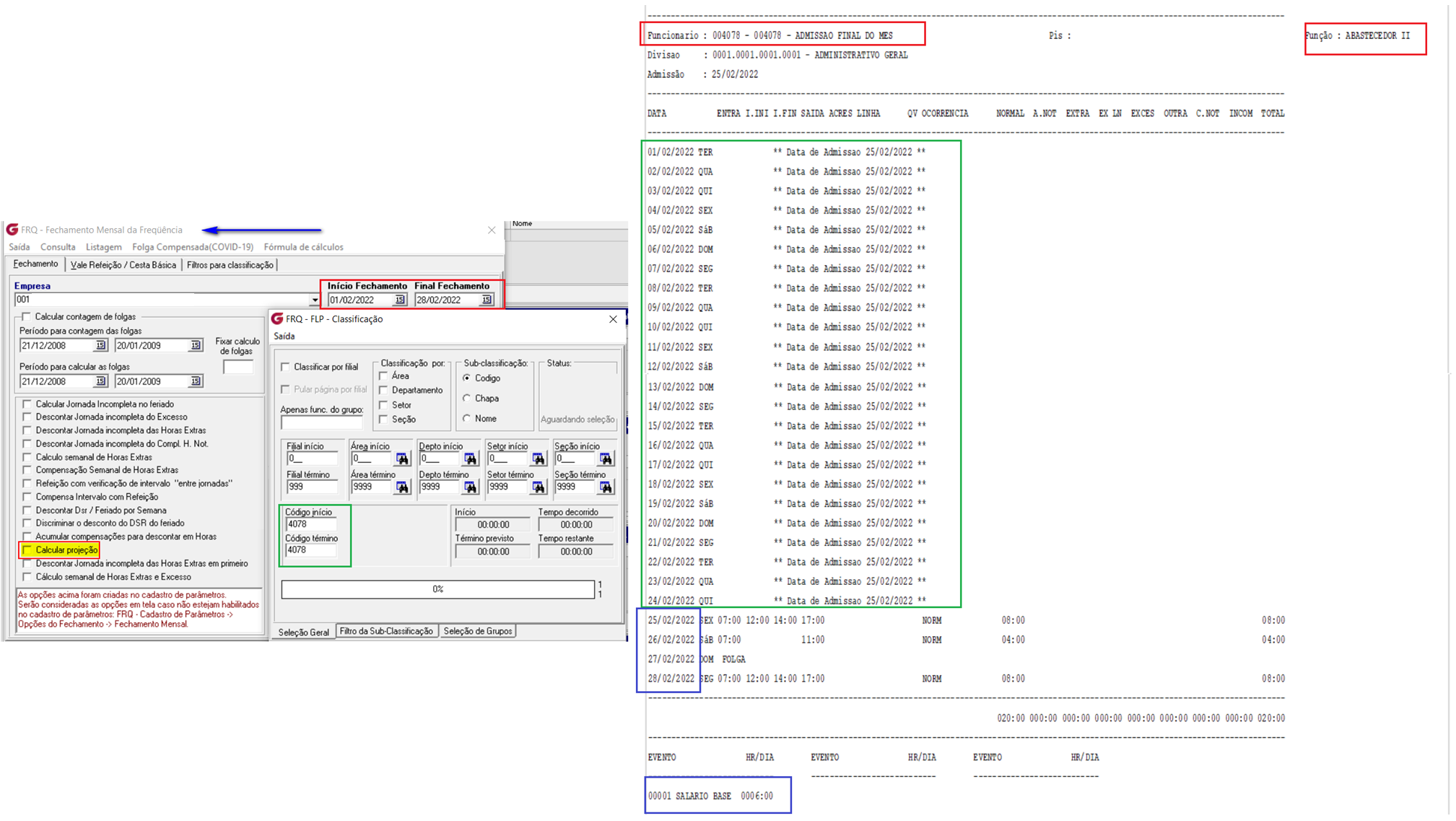
Task: Open the Início Fechamento calendar picker
Action: (x=400, y=300)
